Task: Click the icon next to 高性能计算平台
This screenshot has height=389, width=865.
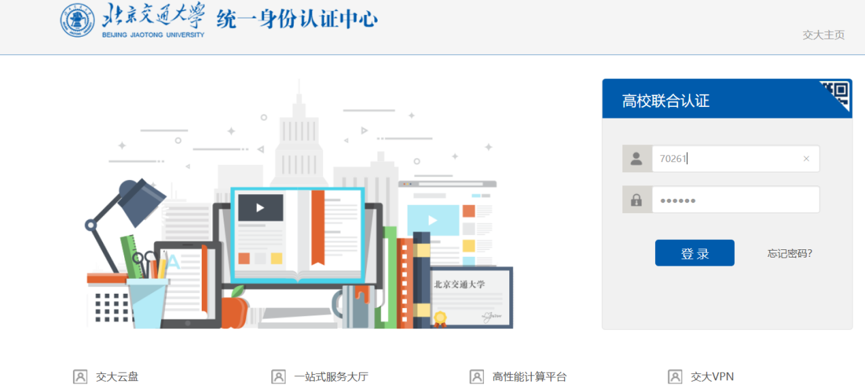Action: [x=477, y=377]
